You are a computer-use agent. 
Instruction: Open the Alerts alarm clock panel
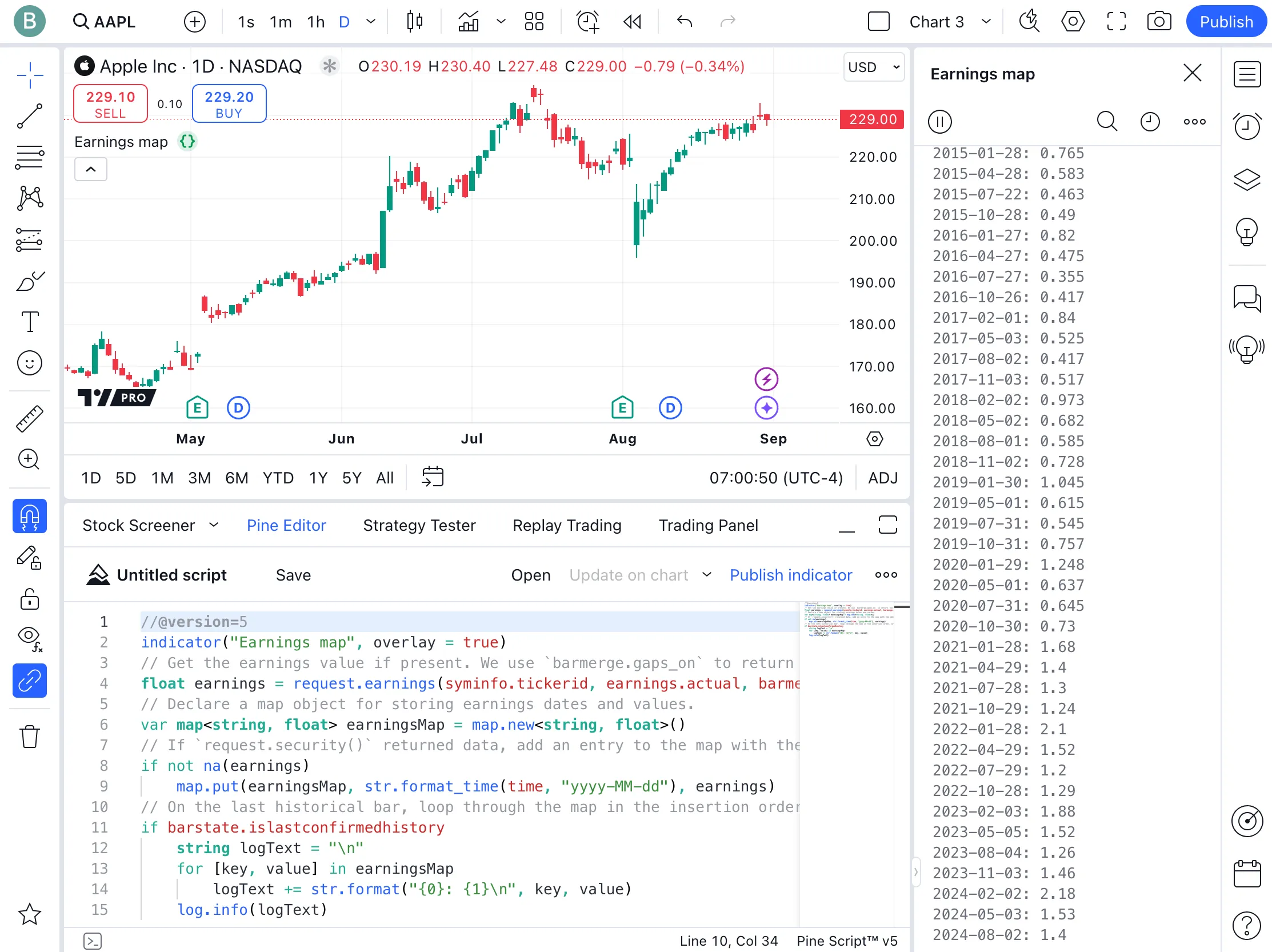pos(1246,126)
